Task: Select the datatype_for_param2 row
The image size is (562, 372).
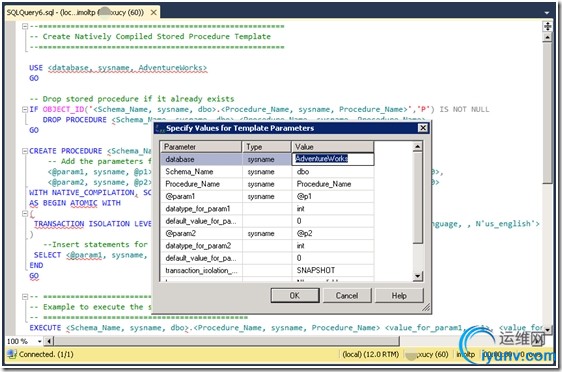Action: coord(267,246)
